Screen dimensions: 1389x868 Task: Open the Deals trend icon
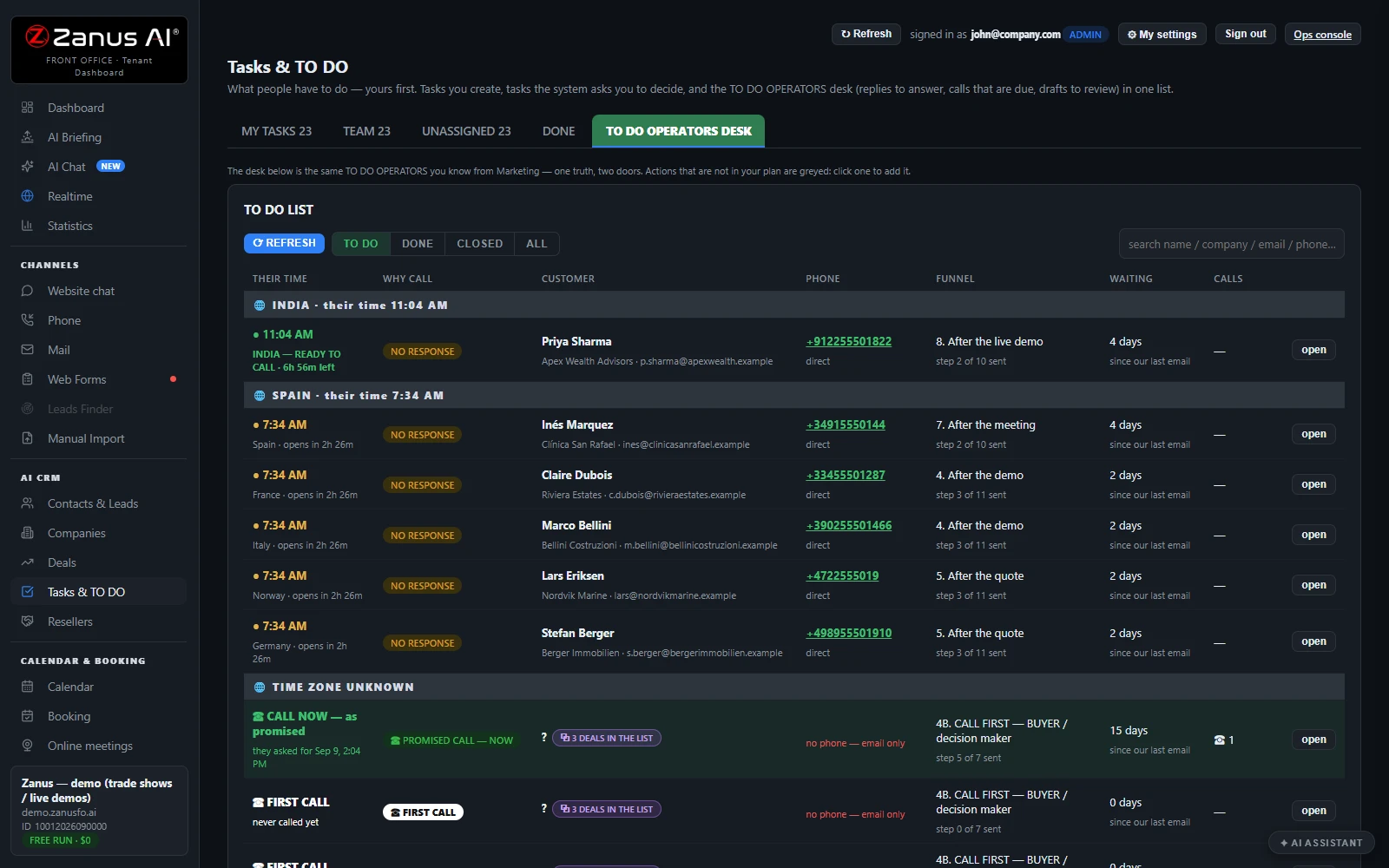27,562
